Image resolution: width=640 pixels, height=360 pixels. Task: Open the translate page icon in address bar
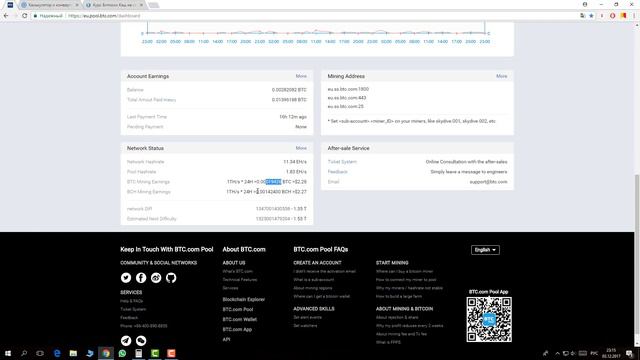point(582,16)
